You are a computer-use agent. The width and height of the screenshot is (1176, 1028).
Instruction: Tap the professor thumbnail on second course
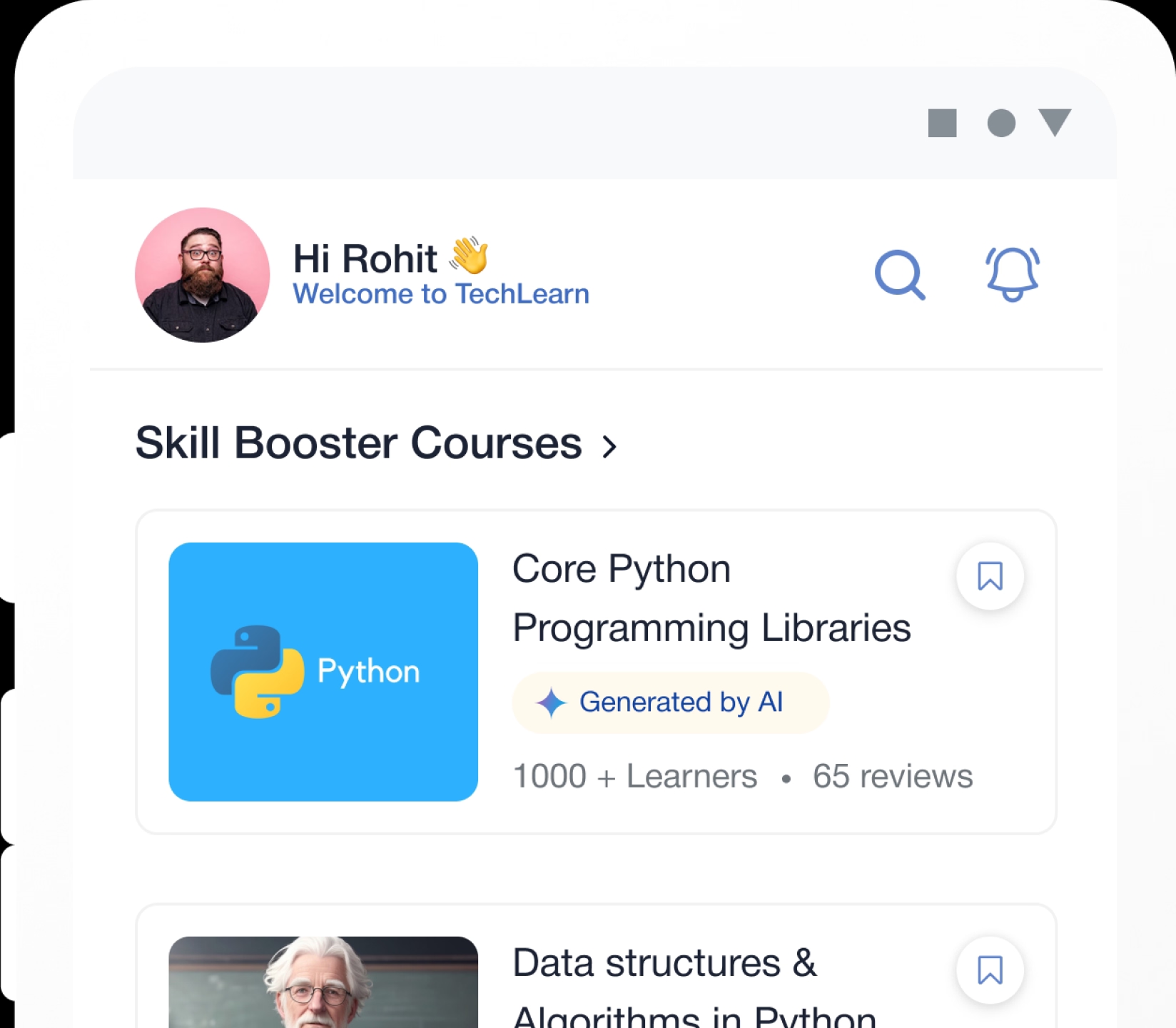click(323, 985)
